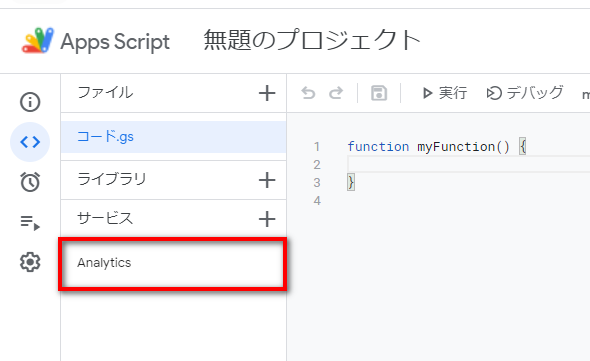Click the undo arrow in toolbar

pos(308,93)
